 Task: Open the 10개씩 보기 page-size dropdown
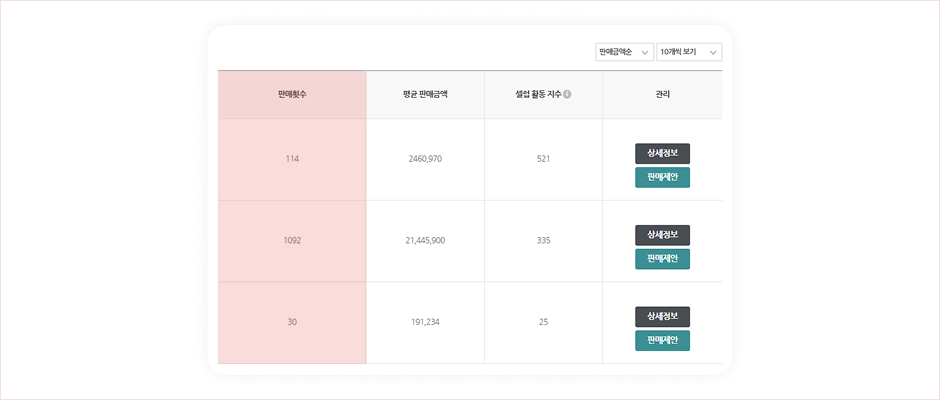689,52
